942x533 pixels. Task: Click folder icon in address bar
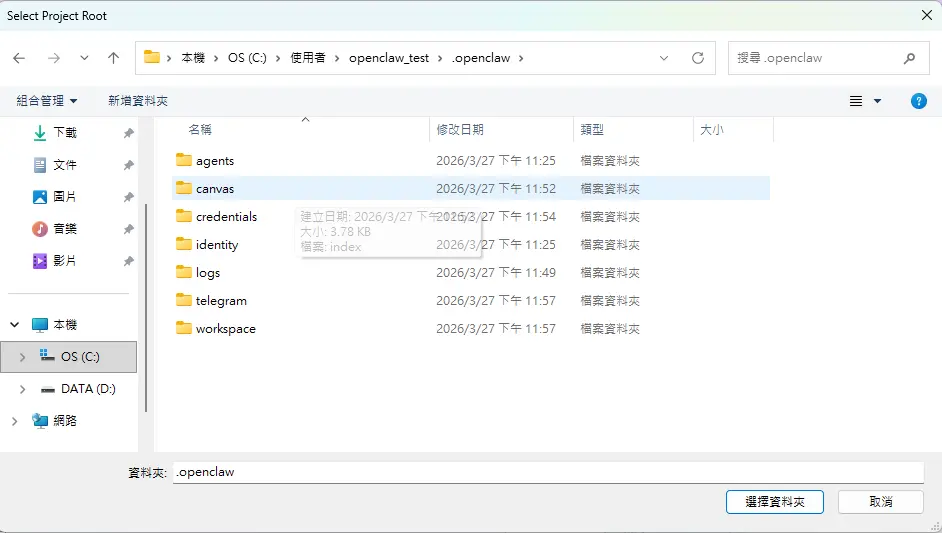(x=152, y=57)
